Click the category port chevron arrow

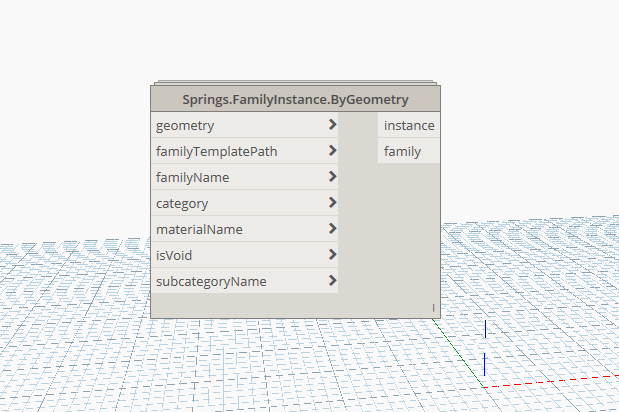coord(331,203)
